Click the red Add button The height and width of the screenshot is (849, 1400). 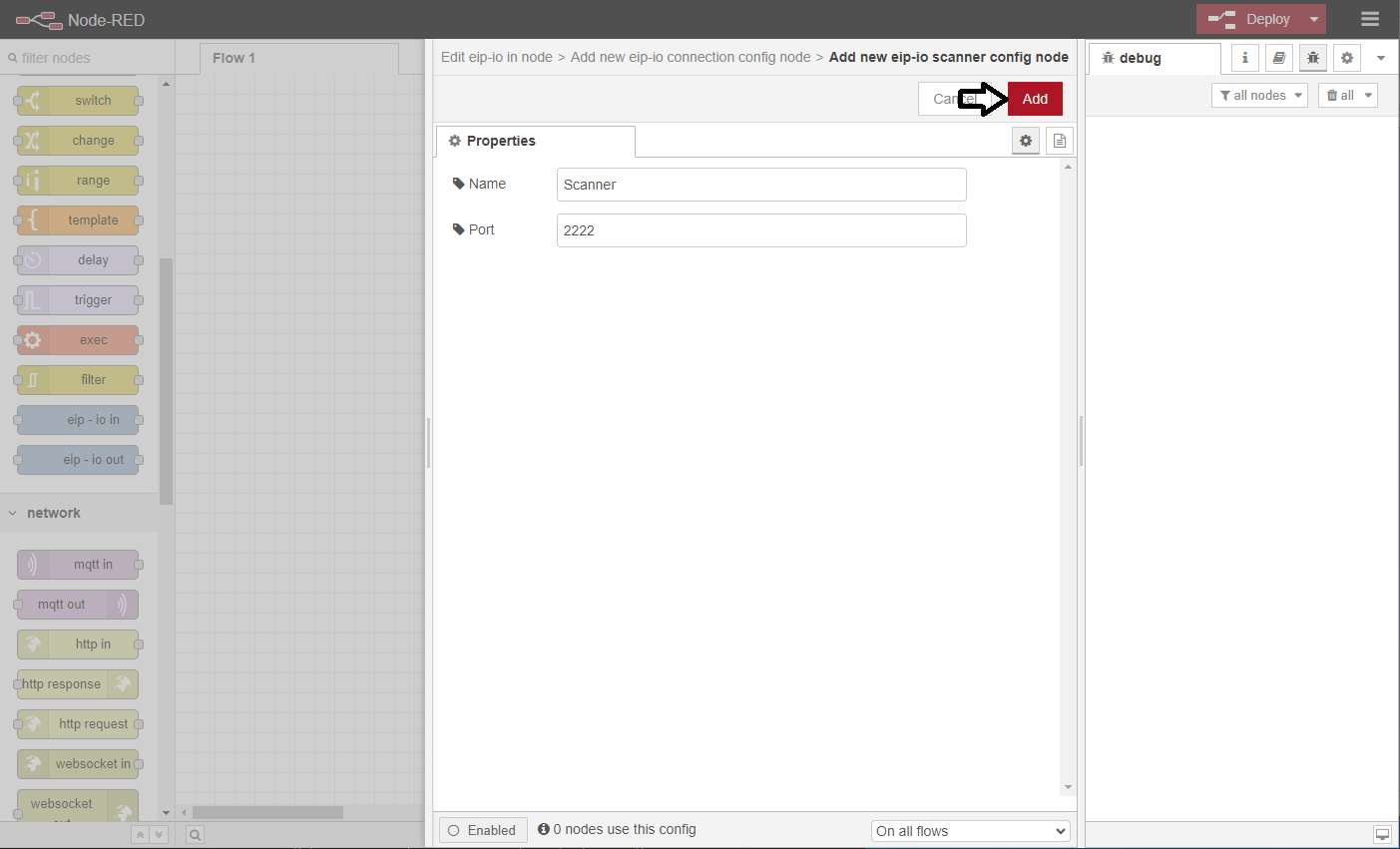tap(1035, 99)
